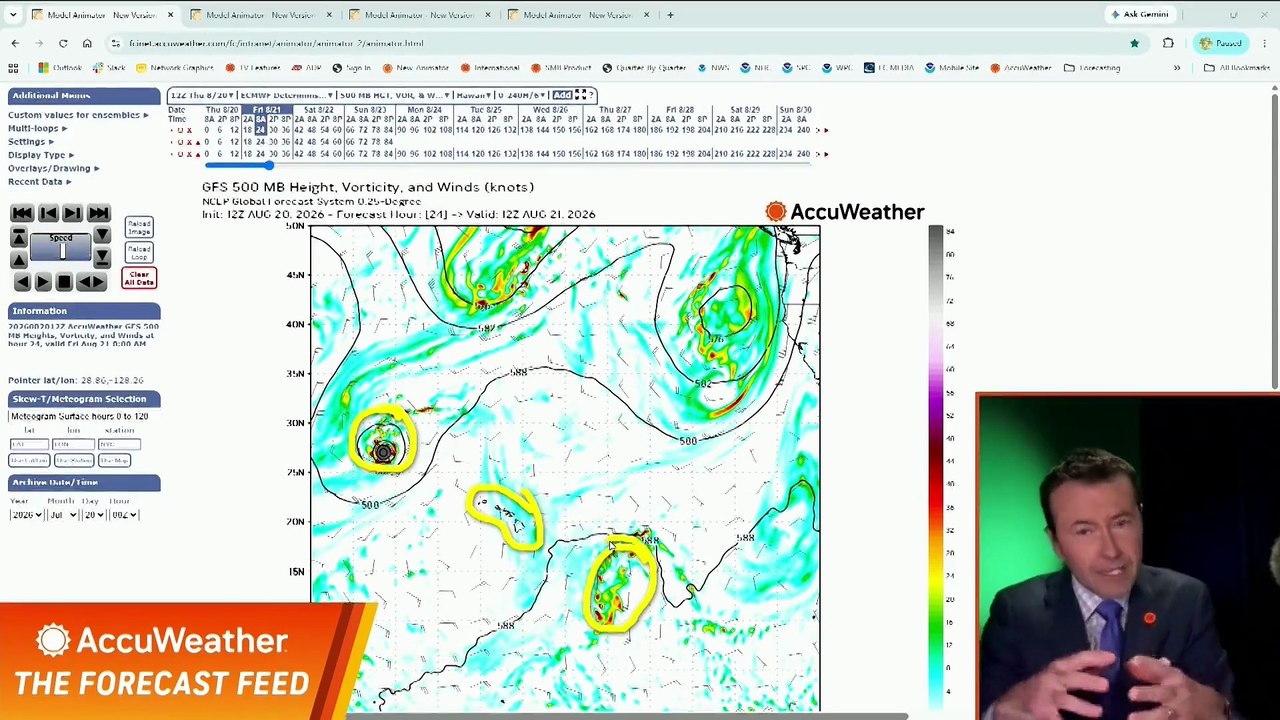Switch to second Model Animator tab
Viewport: 1280px width, 720px height.
pyautogui.click(x=260, y=15)
